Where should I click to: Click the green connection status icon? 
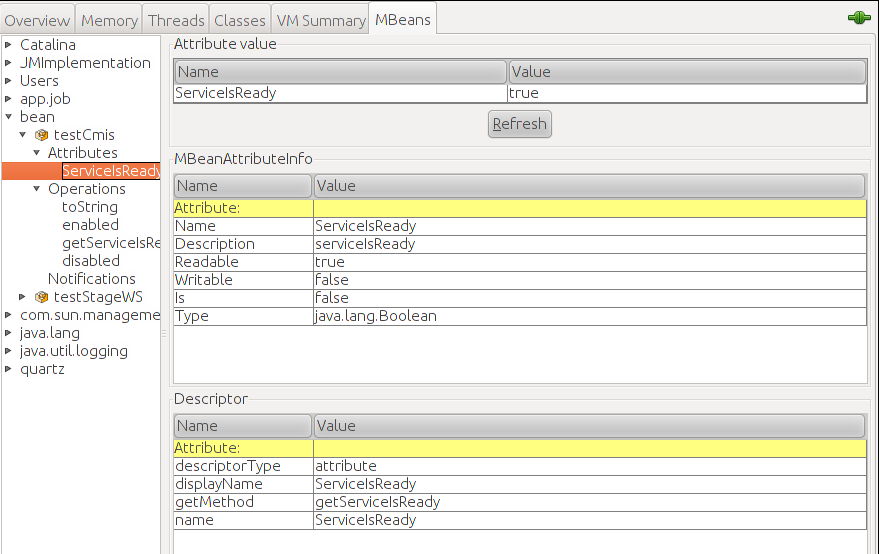pyautogui.click(x=859, y=19)
